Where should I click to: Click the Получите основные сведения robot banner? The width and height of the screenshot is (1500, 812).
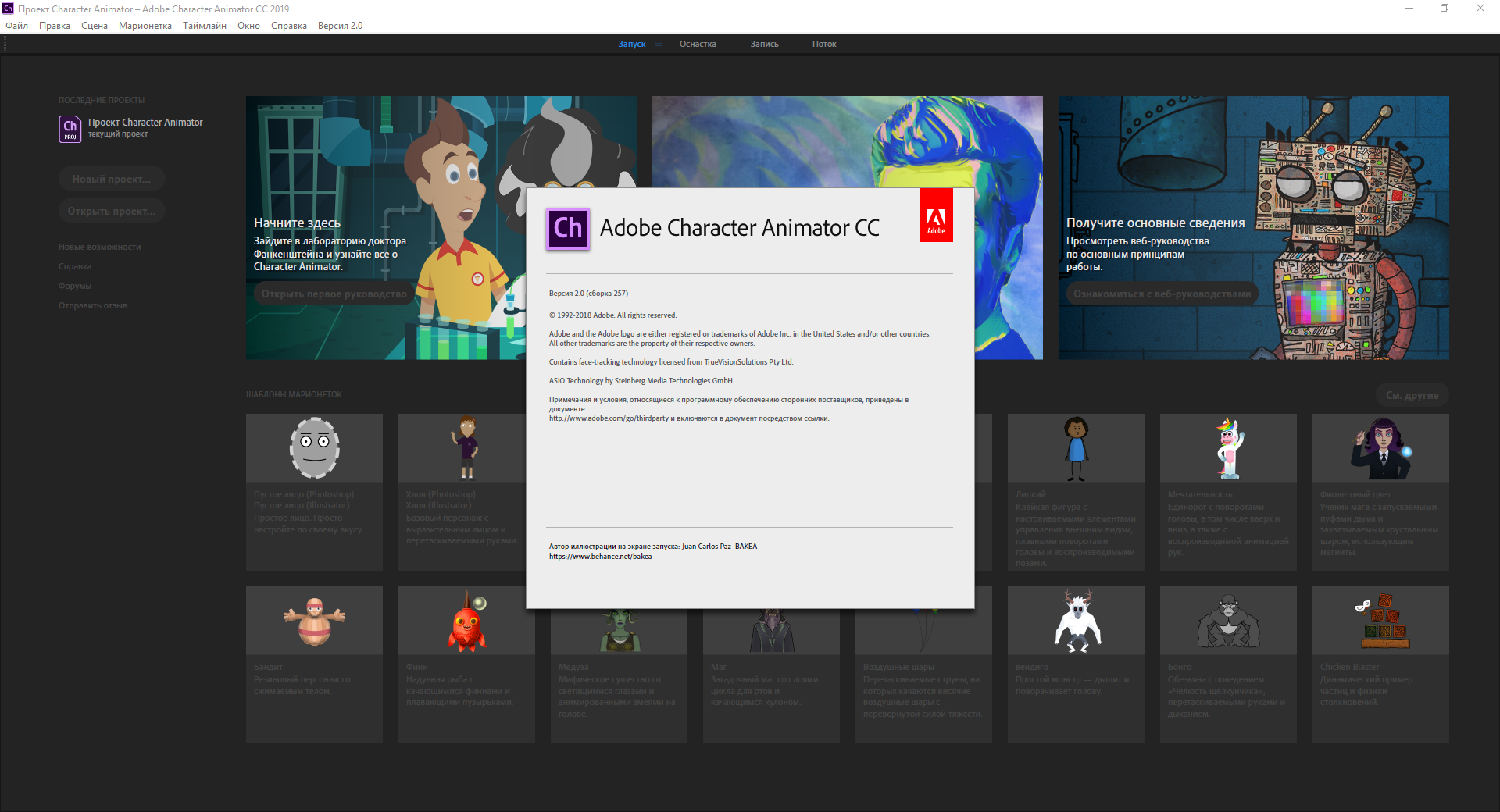[x=1253, y=228]
